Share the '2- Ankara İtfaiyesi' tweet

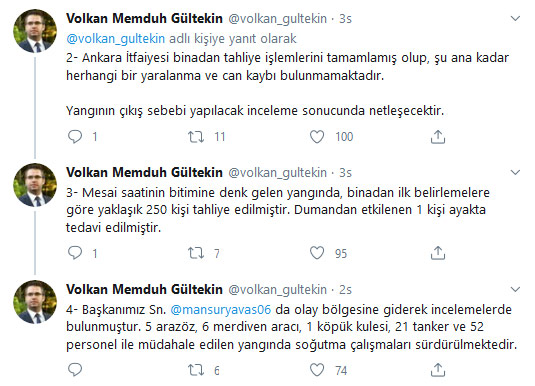point(438,137)
